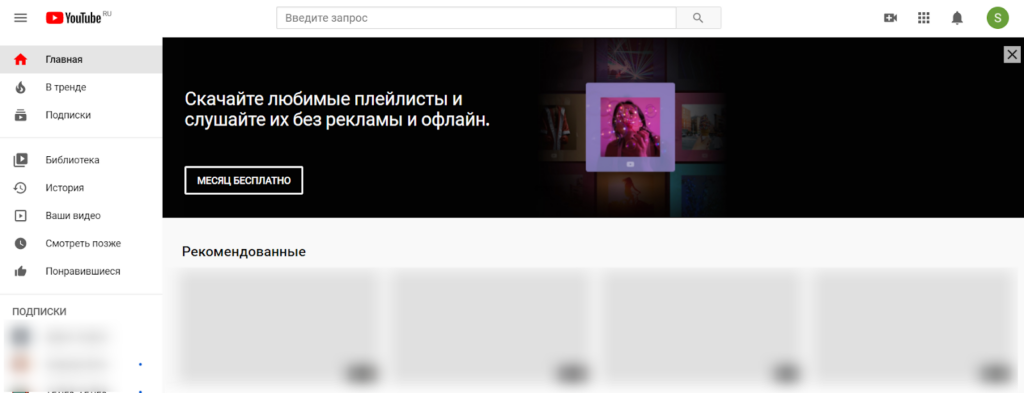This screenshot has width=1024, height=393.
Task: Open the hamburger guide menu
Action: (21, 18)
